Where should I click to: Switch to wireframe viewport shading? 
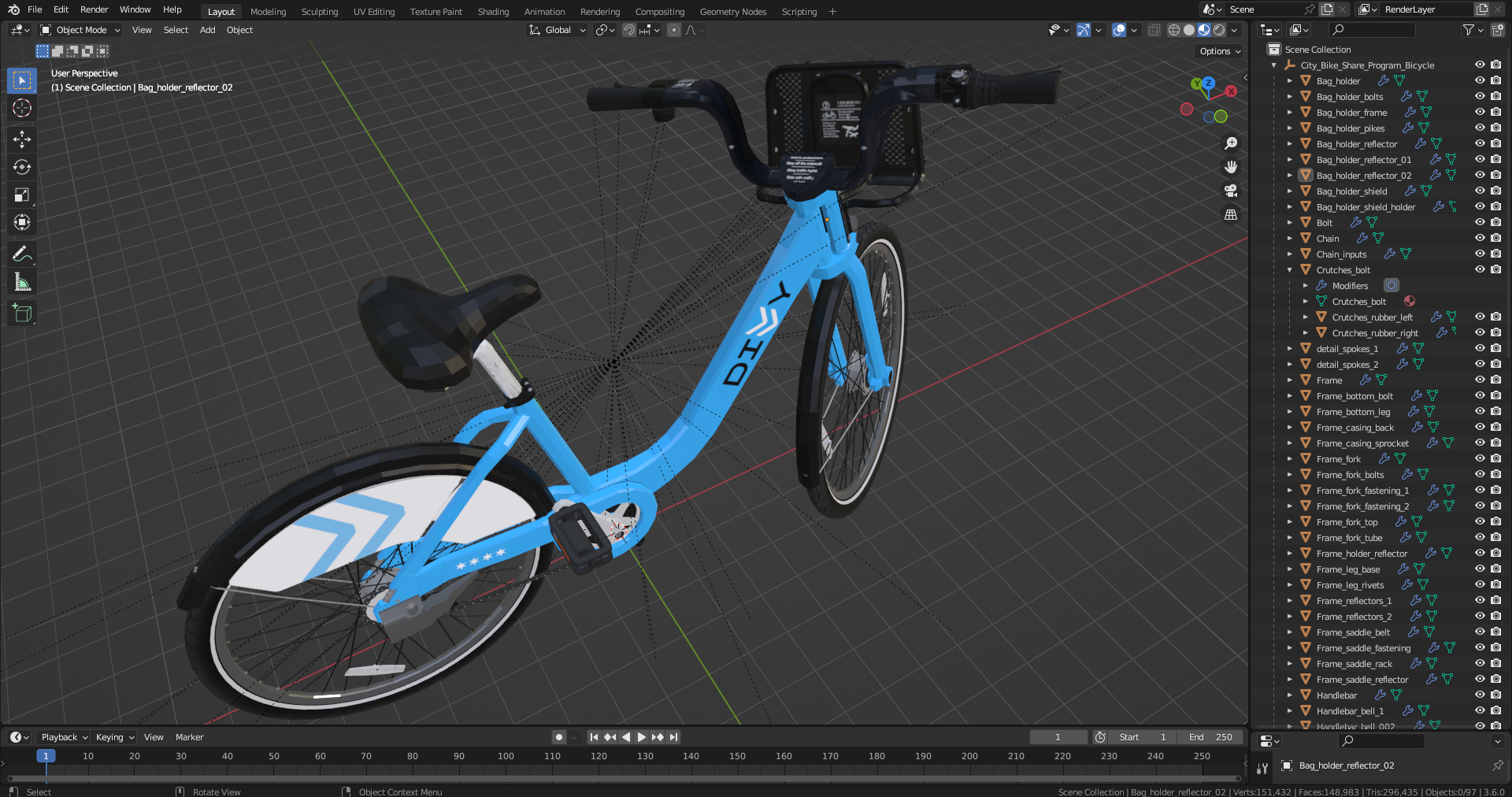[x=1174, y=30]
